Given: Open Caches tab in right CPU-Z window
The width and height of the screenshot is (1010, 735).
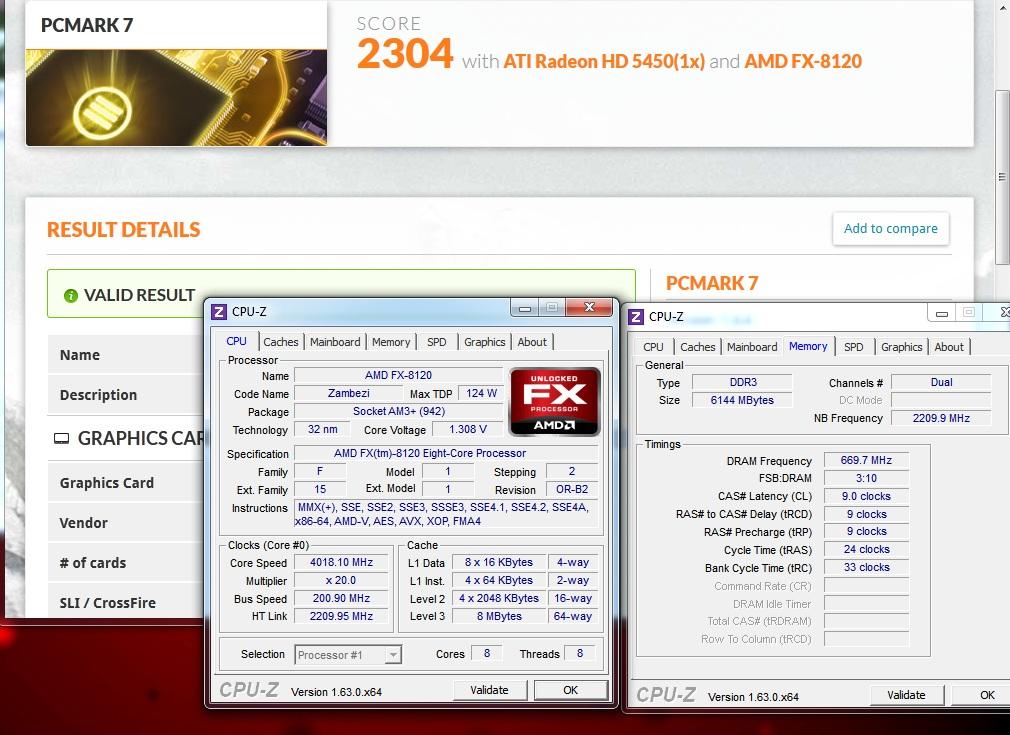Looking at the screenshot, I should click(698, 347).
